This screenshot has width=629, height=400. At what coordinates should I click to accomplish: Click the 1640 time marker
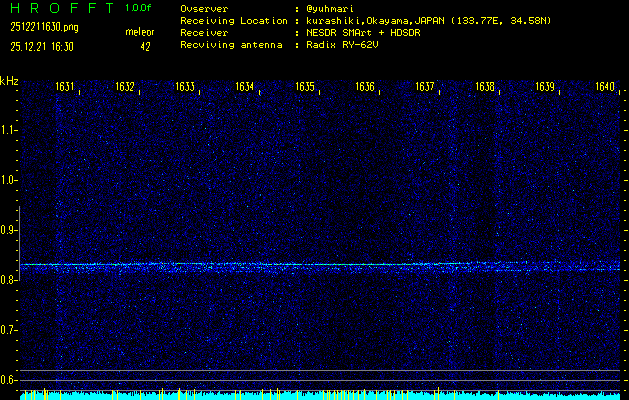click(605, 87)
